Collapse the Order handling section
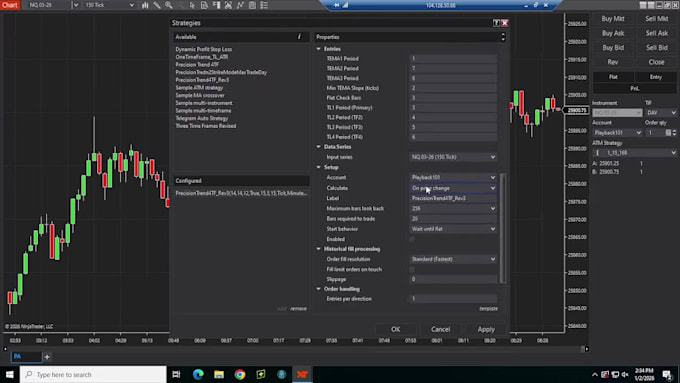 (x=319, y=289)
